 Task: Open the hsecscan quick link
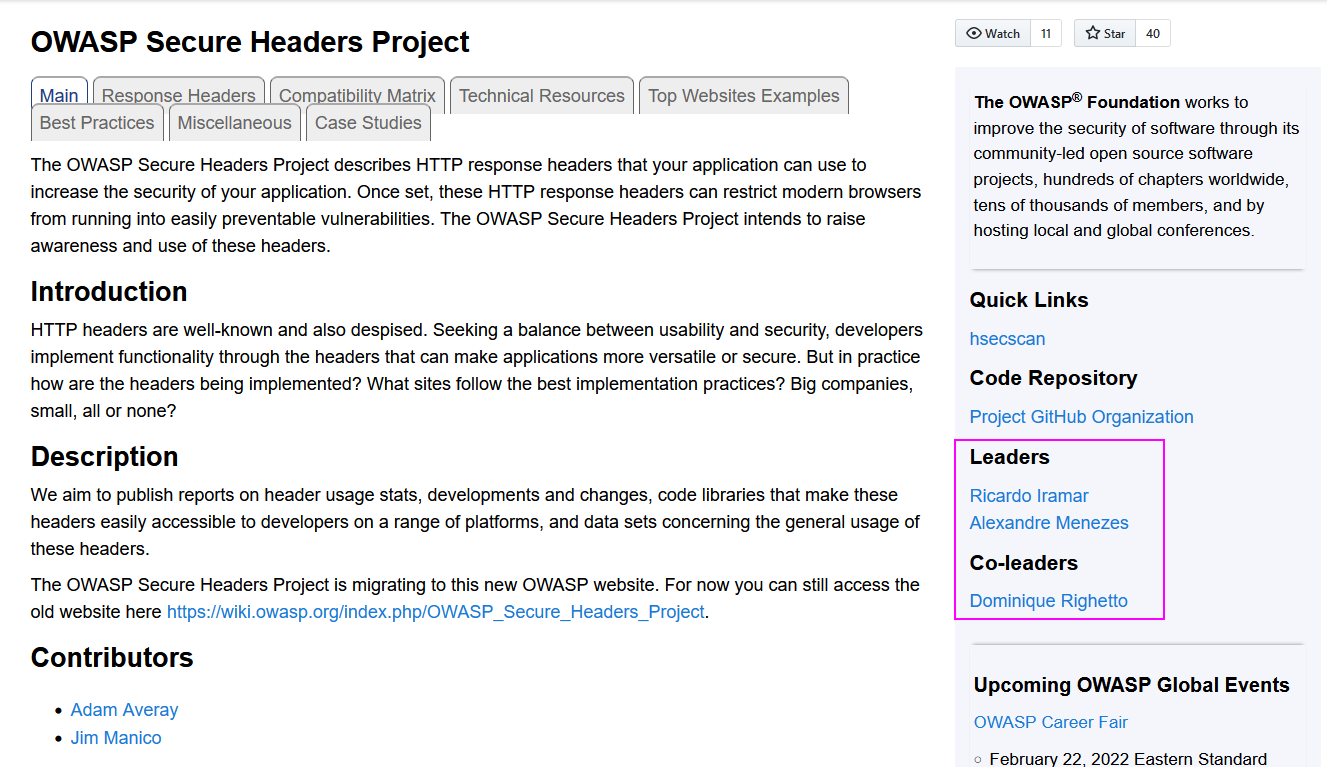coord(1008,339)
